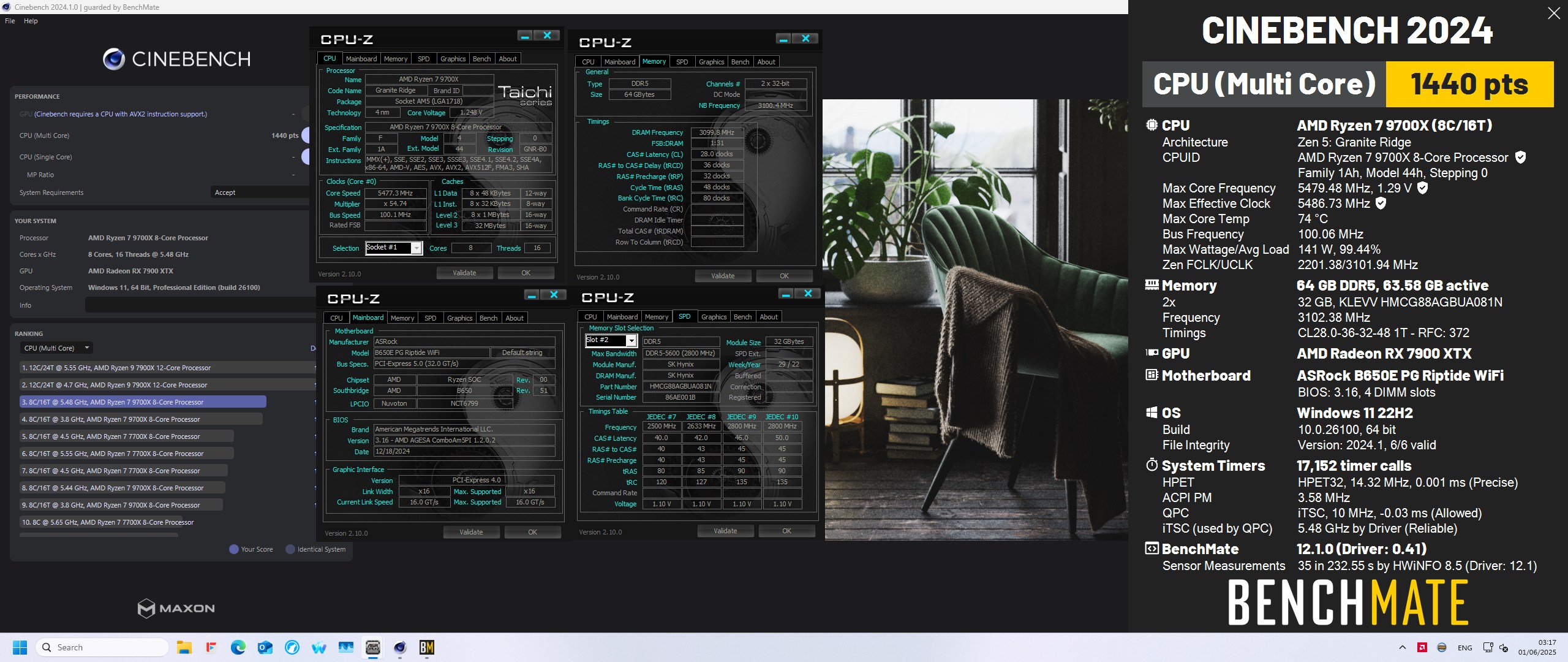
Task: Click Validate in CPU-Z CPU window
Action: coord(464,273)
